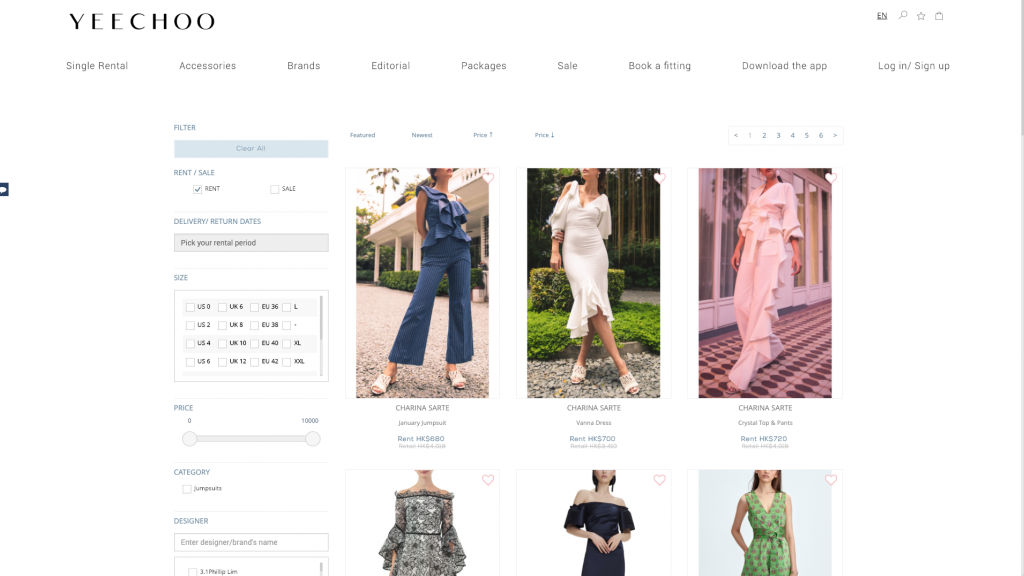The width and height of the screenshot is (1024, 576).
Task: Click heart icon on Vanna Dress
Action: (659, 179)
